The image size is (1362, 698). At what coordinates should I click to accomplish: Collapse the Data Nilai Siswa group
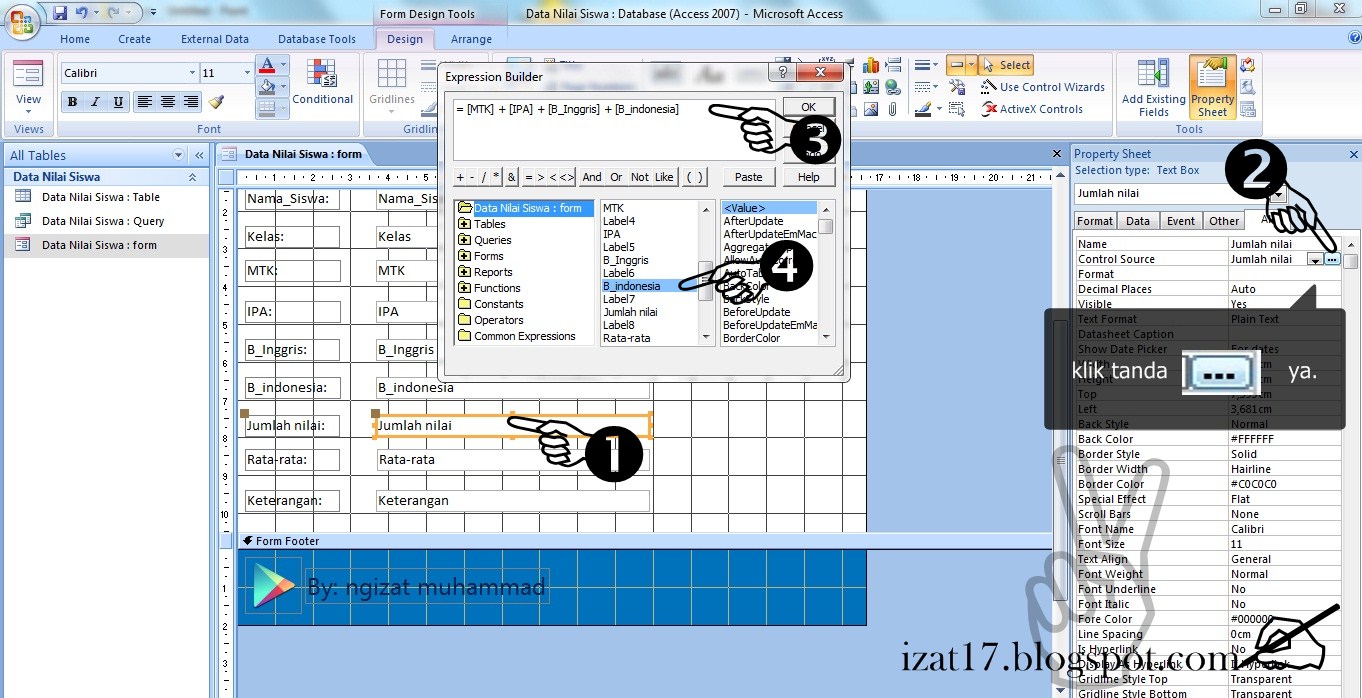(x=192, y=177)
